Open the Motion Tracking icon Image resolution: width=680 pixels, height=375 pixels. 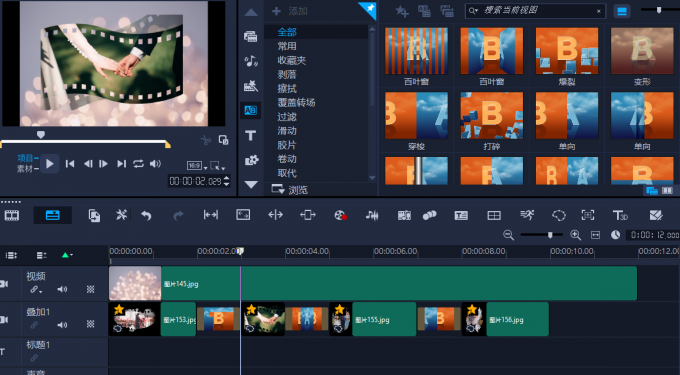pos(429,215)
